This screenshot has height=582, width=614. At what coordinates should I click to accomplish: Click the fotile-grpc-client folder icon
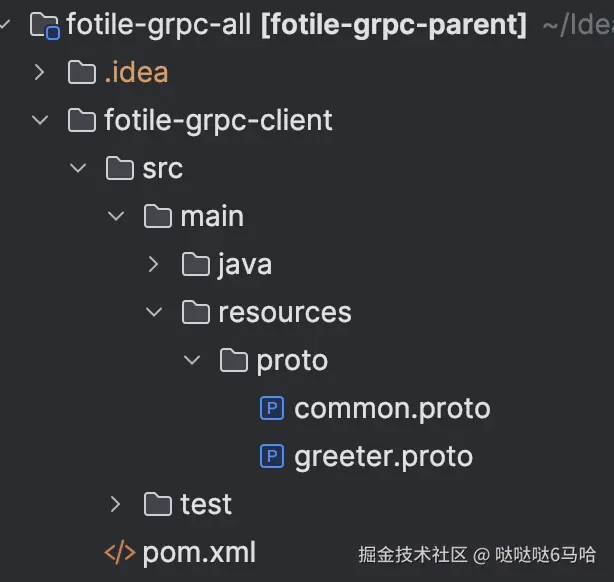click(82, 120)
